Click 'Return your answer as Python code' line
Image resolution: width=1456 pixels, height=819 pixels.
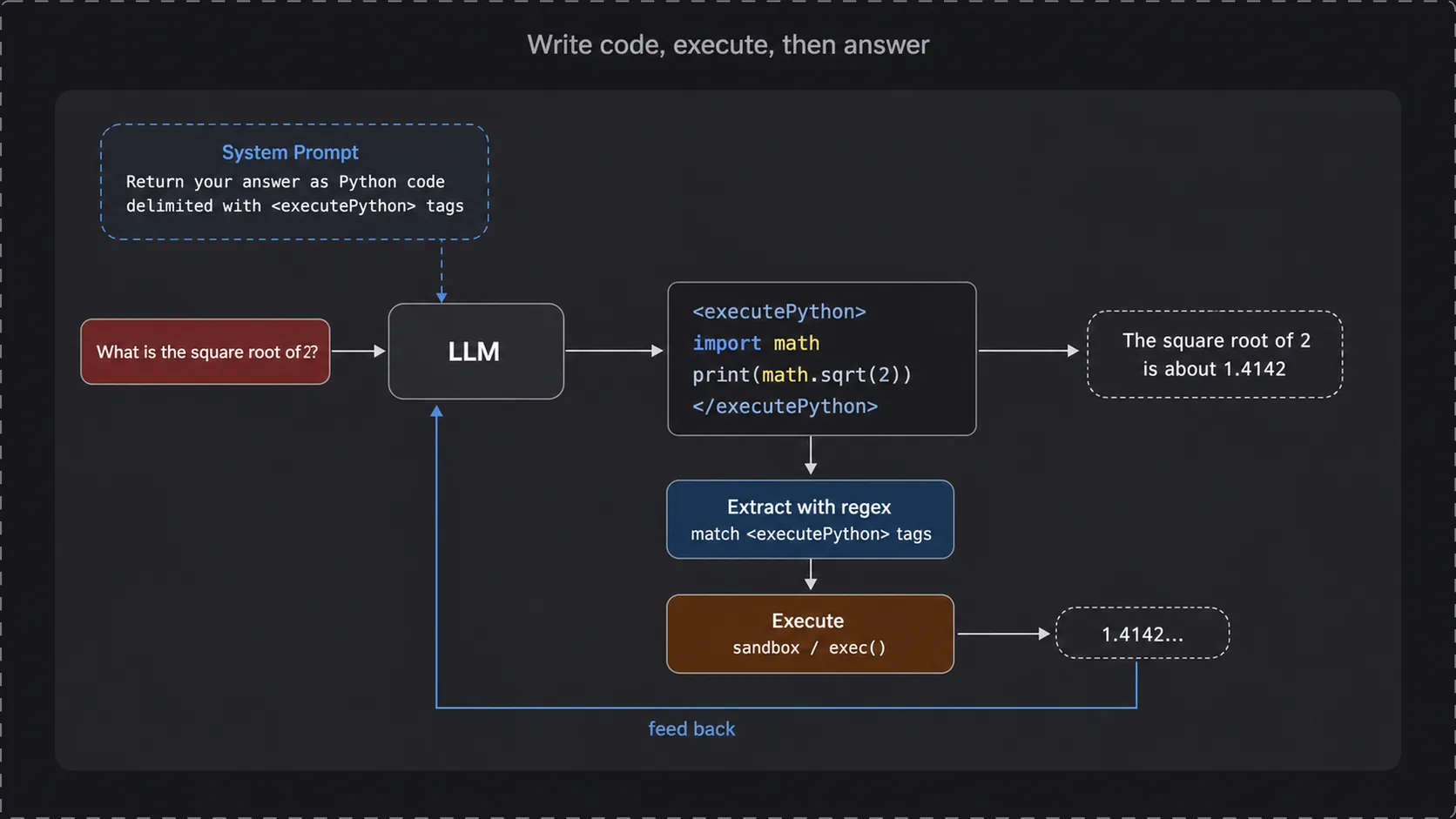[x=286, y=182]
